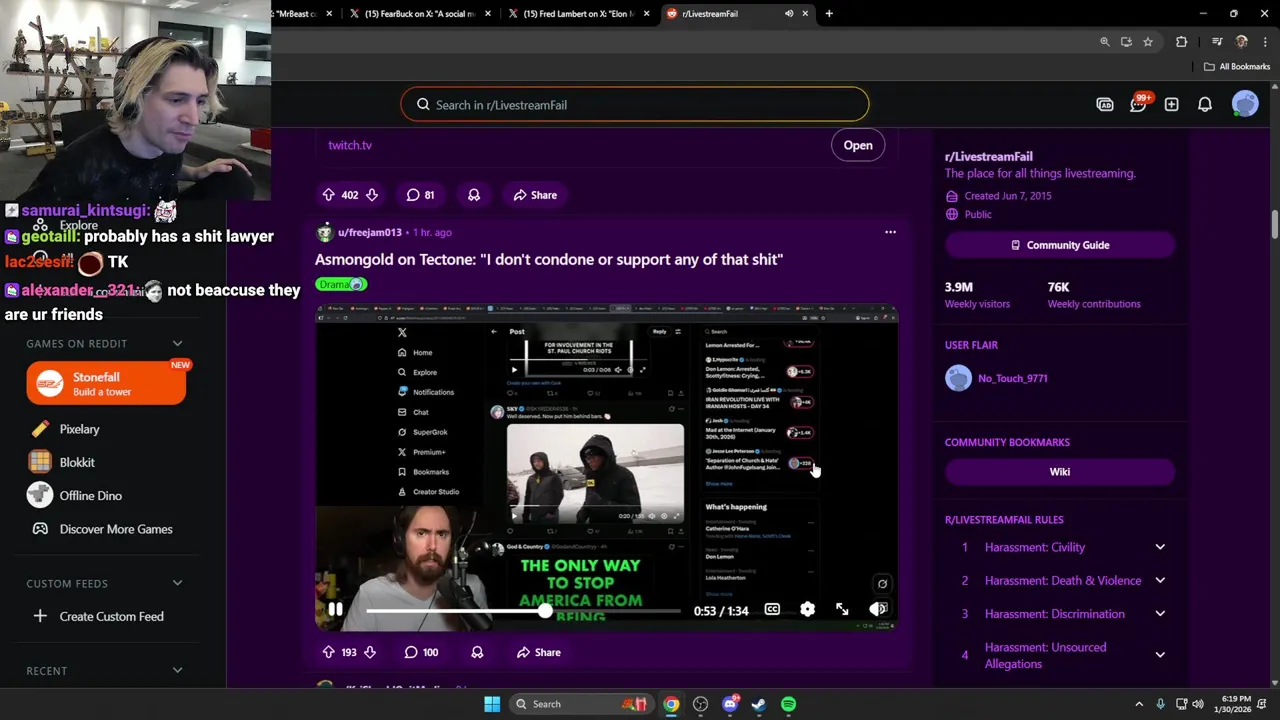Screen dimensions: 1280x720
Task: Click Create Custom Feed
Action: pyautogui.click(x=111, y=616)
